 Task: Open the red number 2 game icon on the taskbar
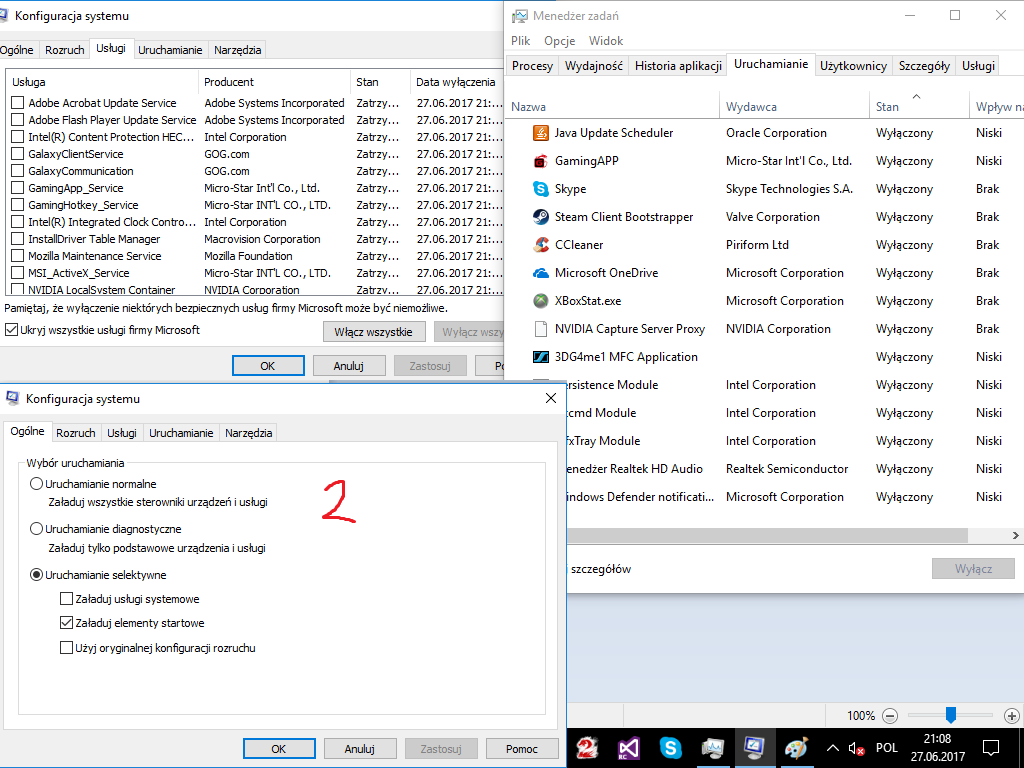(x=587, y=748)
